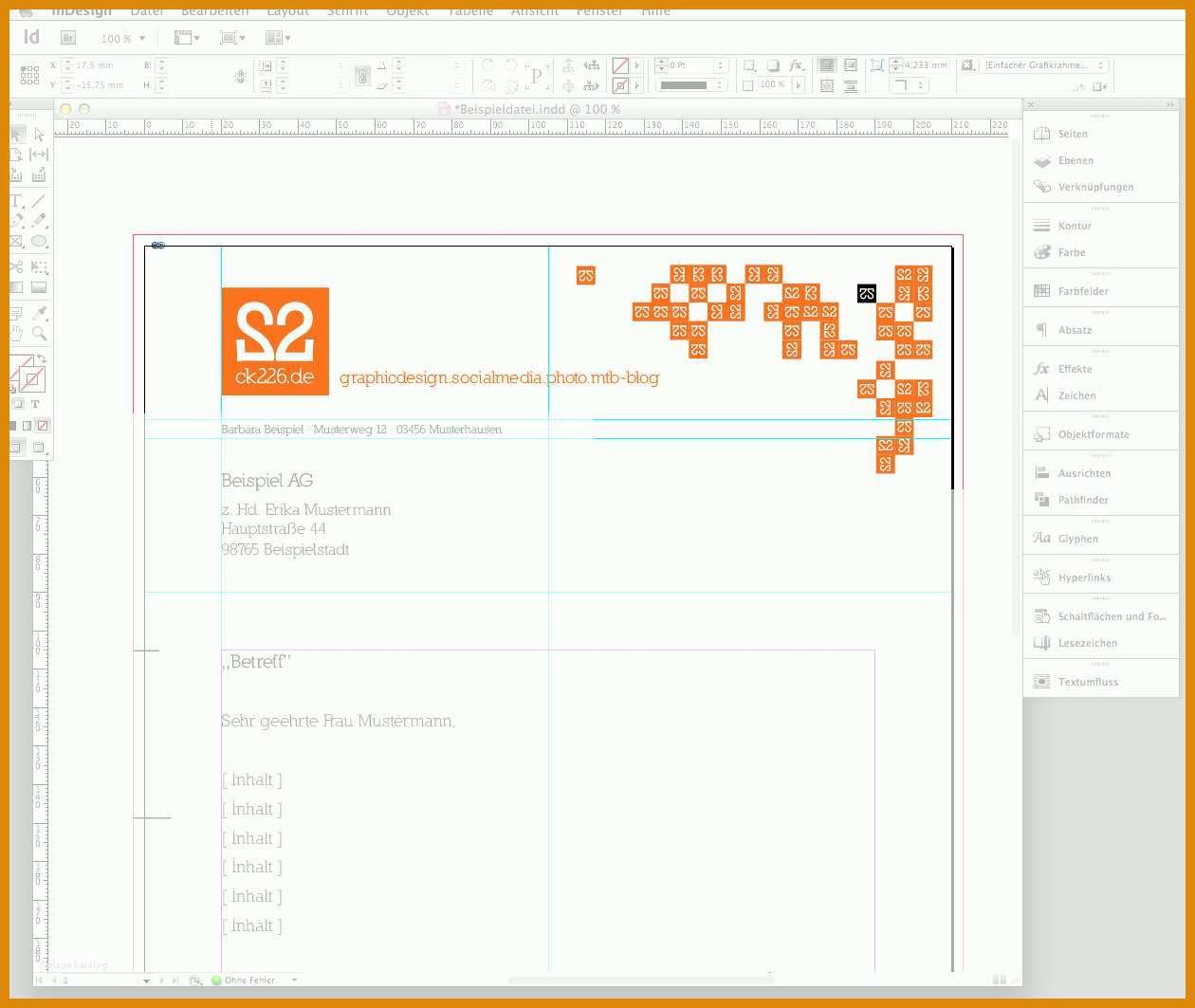1195x1008 pixels.
Task: Select the Free Transform tool
Action: (39, 267)
